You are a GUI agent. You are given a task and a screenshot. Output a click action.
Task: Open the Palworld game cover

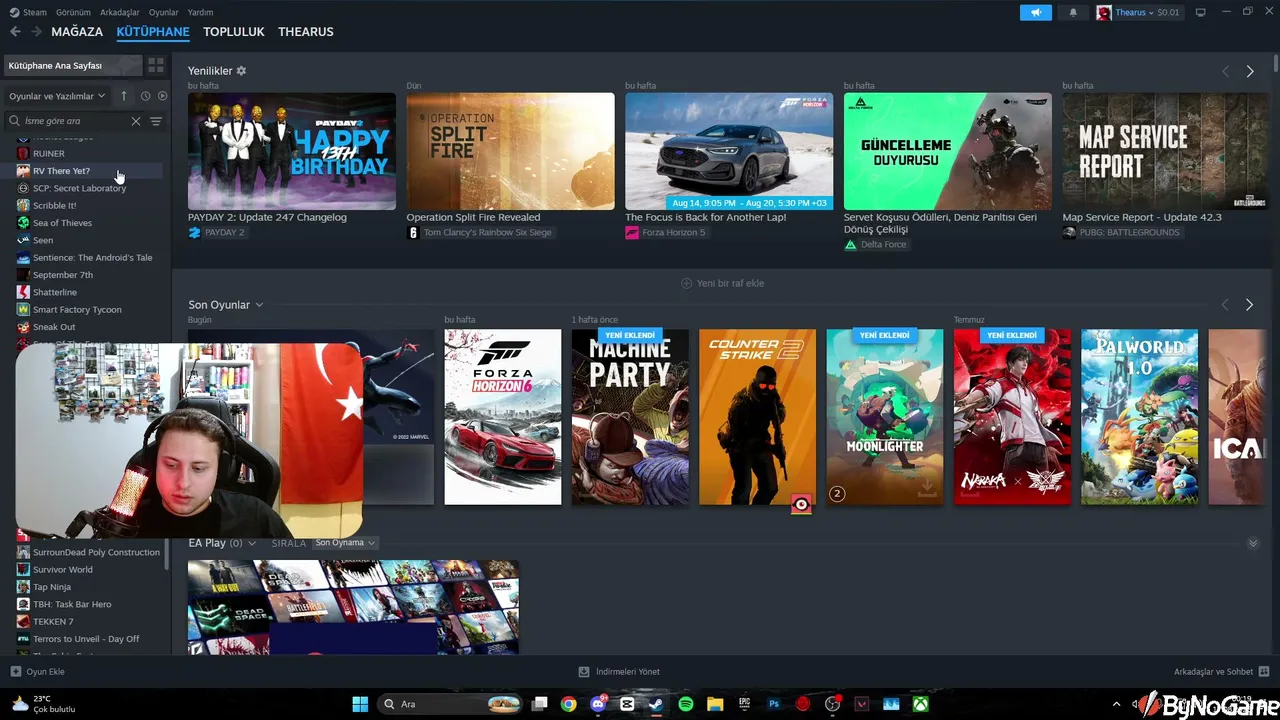coord(1139,417)
